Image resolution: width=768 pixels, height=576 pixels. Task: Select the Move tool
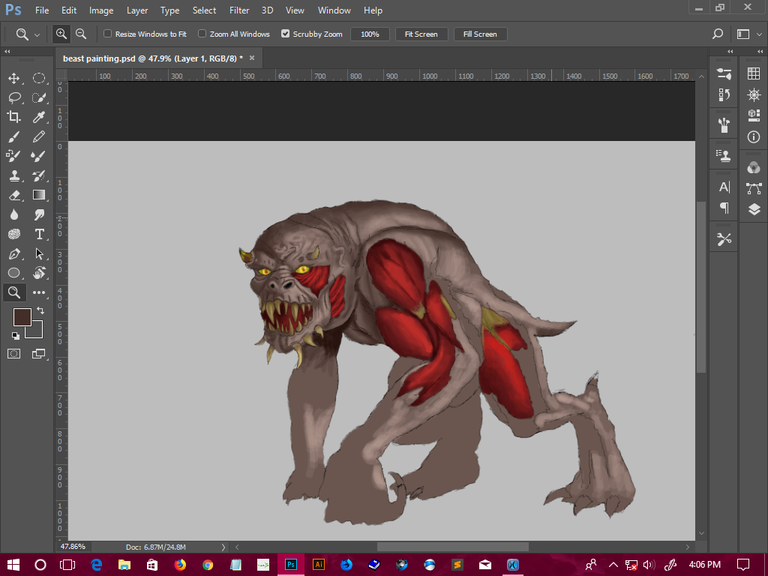[x=15, y=78]
